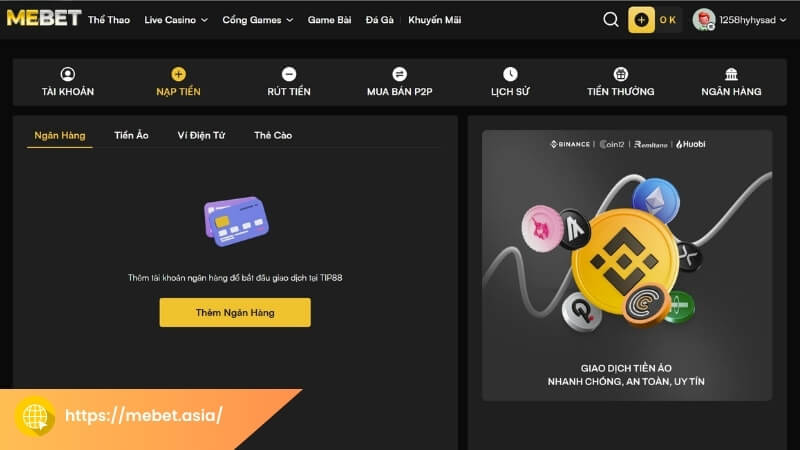The image size is (800, 450).
Task: Select the Thẻ Cào tab
Action: 273,135
